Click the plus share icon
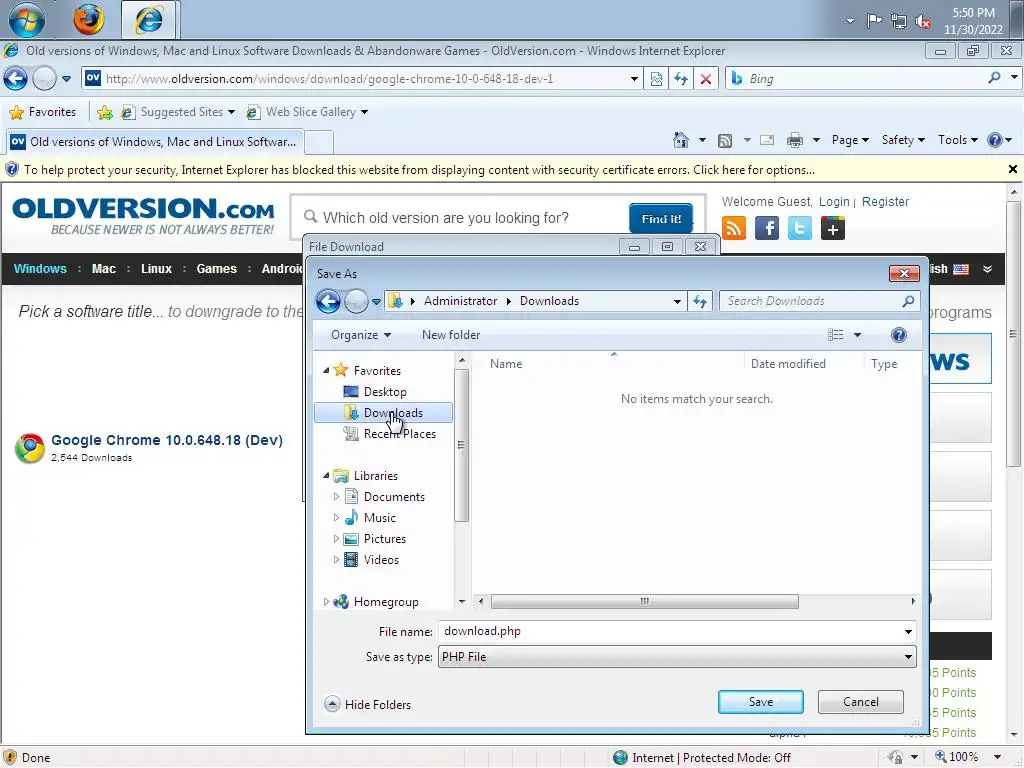The image size is (1024, 768). [x=833, y=229]
